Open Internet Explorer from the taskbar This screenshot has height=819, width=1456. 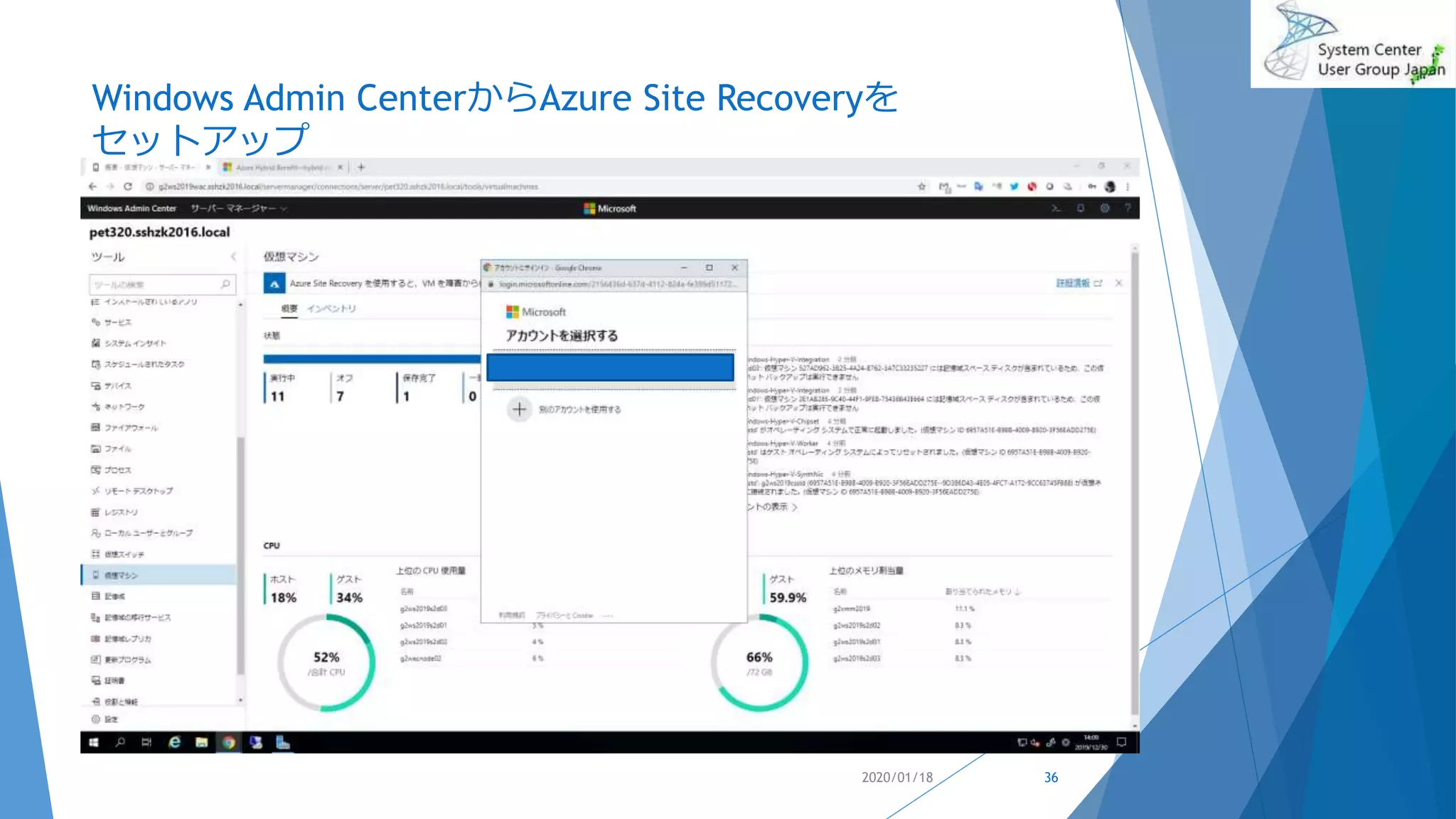coord(174,742)
